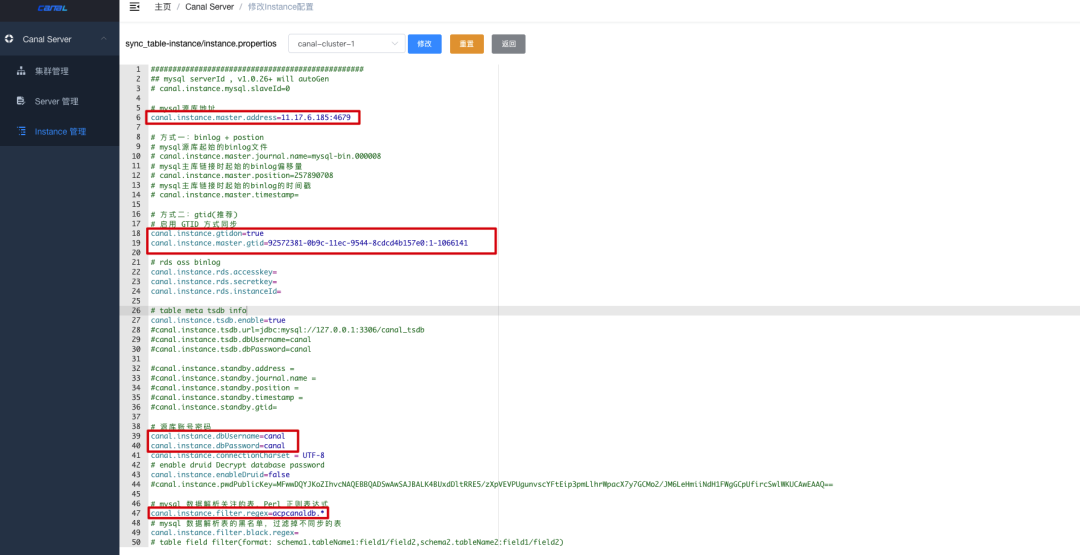
Task: Open Instance 管理 in sidebar
Action: [x=61, y=132]
